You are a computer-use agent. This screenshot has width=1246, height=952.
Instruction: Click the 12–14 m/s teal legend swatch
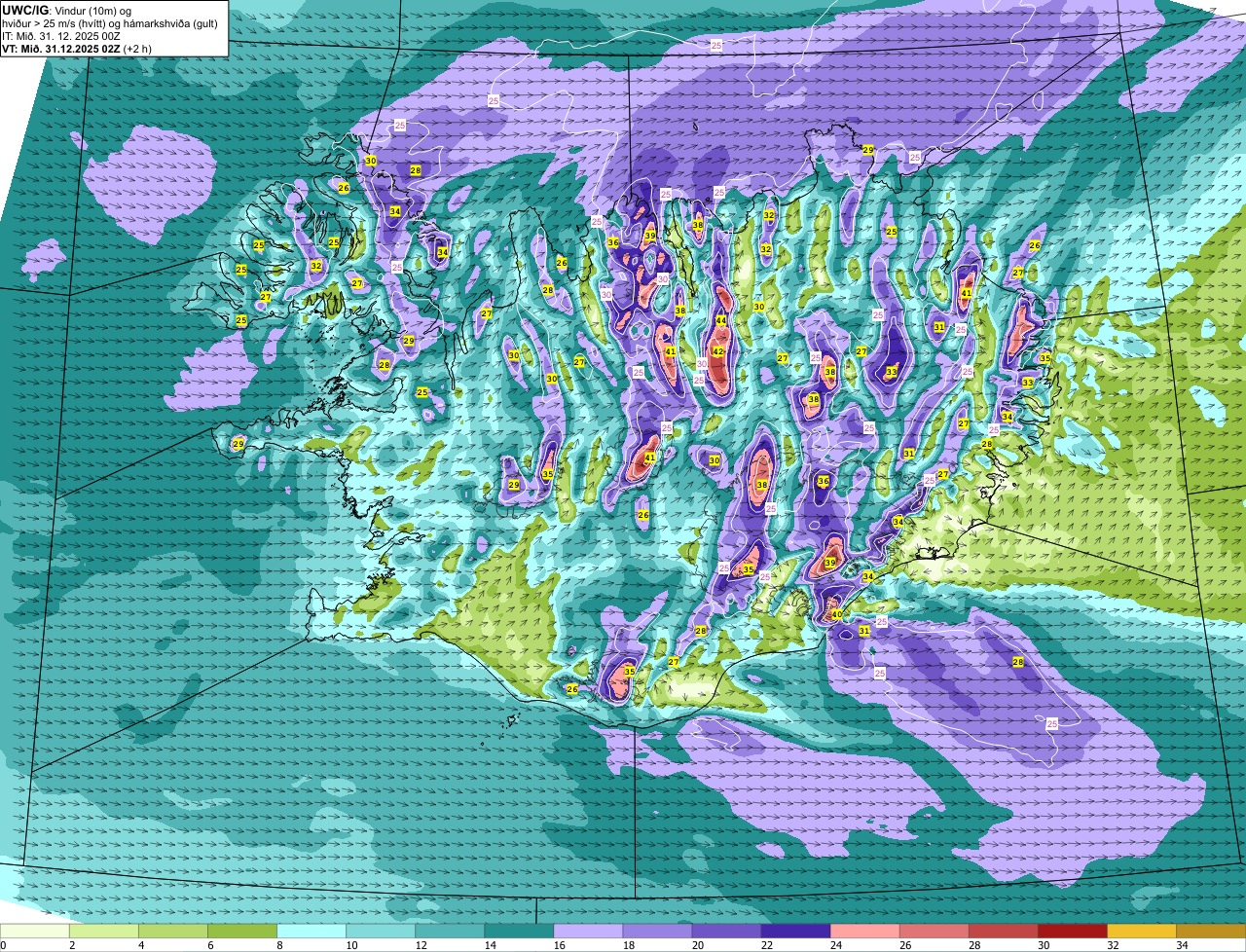click(x=450, y=932)
